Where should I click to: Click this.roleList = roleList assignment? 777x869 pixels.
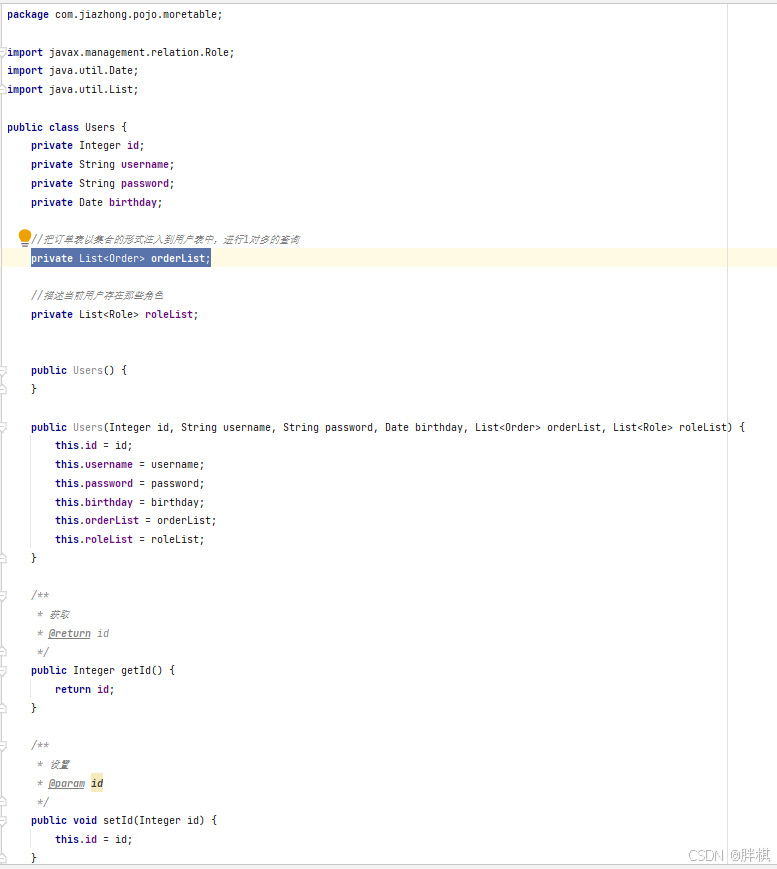click(130, 539)
